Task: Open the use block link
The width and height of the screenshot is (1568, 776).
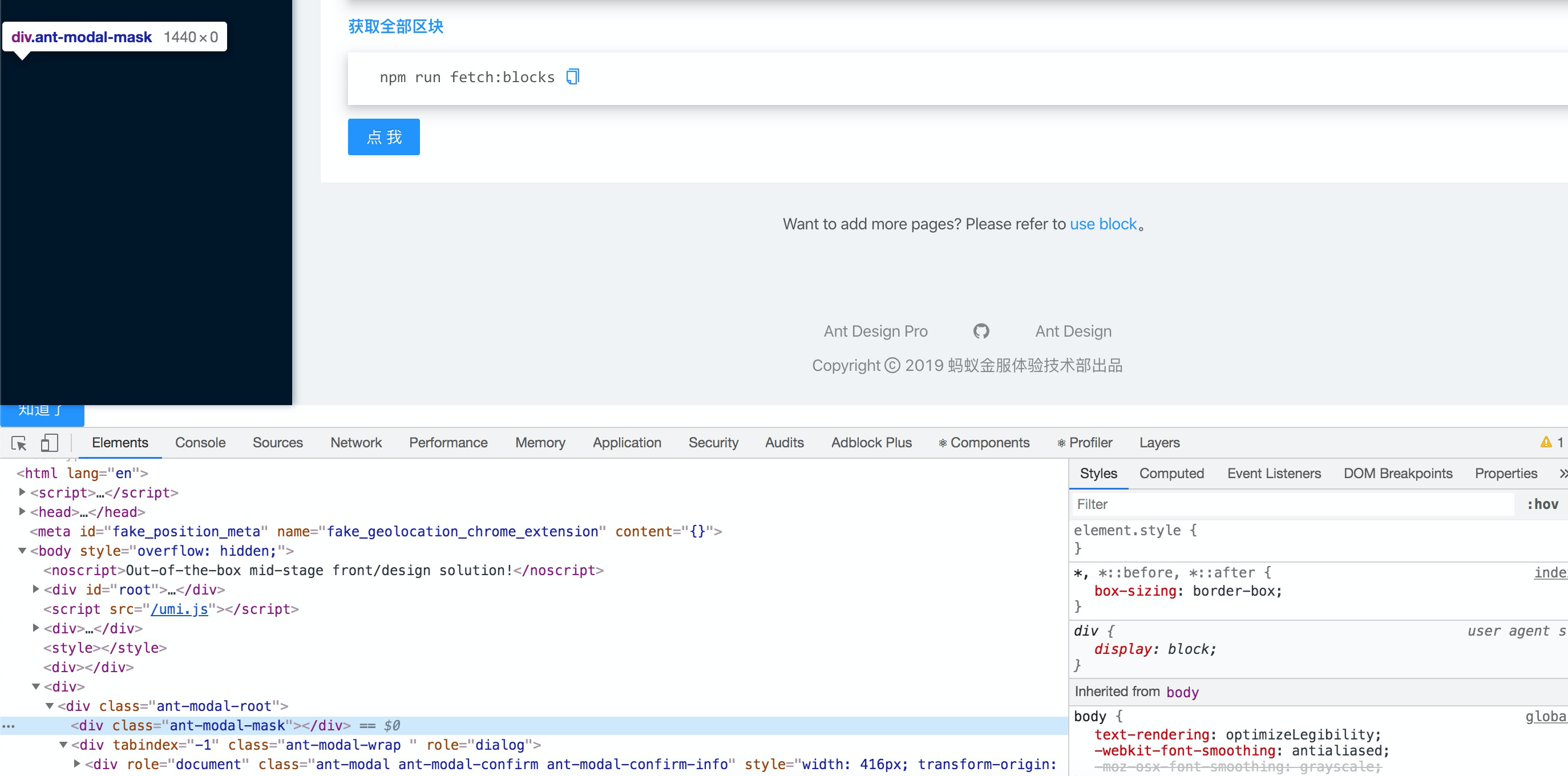Action: 1103,224
